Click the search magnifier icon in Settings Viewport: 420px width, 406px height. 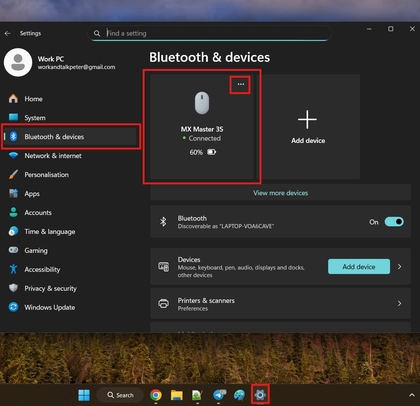pos(97,33)
